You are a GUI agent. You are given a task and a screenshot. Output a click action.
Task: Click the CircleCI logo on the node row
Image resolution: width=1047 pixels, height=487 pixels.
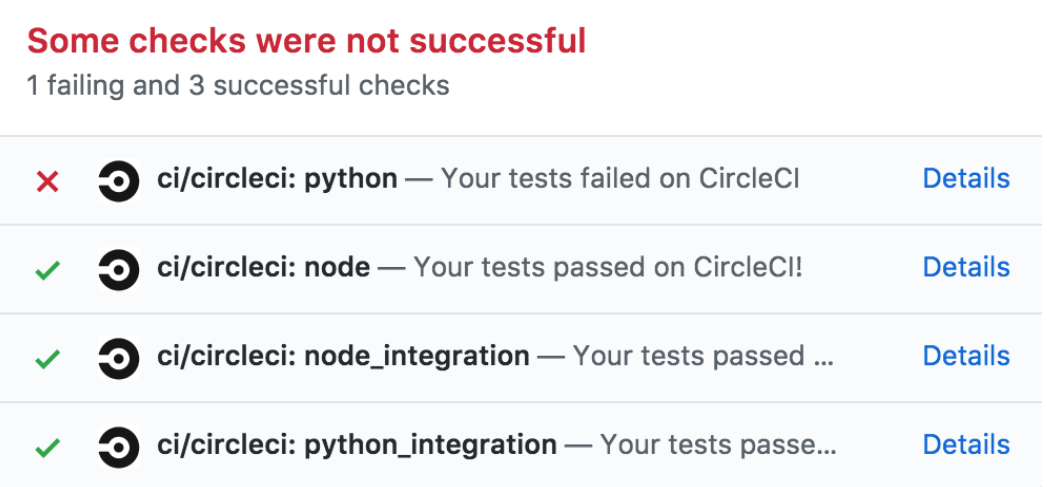click(x=118, y=269)
